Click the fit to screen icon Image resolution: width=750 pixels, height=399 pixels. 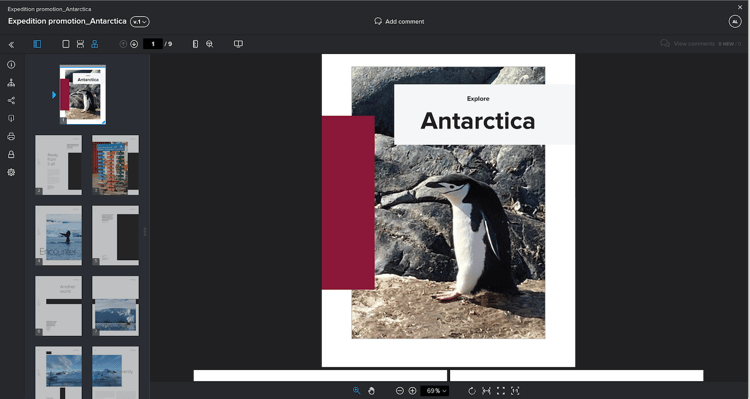click(500, 391)
